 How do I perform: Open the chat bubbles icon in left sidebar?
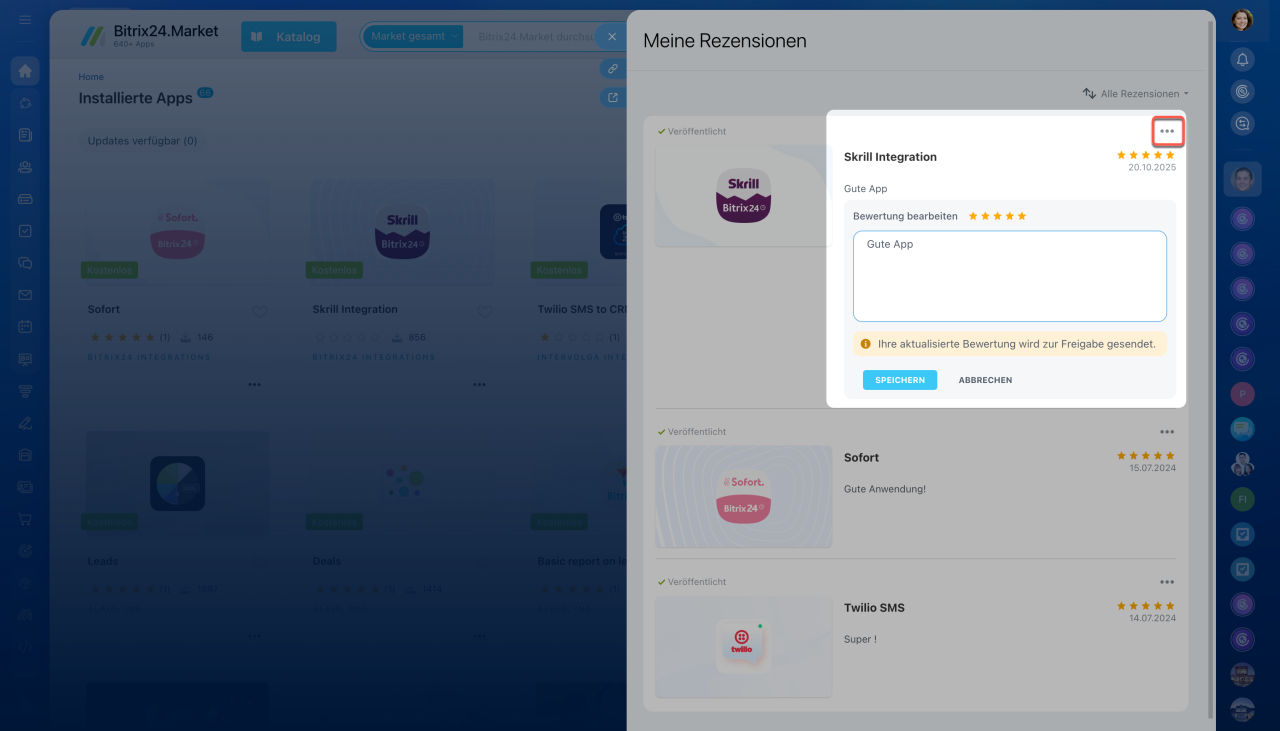(25, 263)
